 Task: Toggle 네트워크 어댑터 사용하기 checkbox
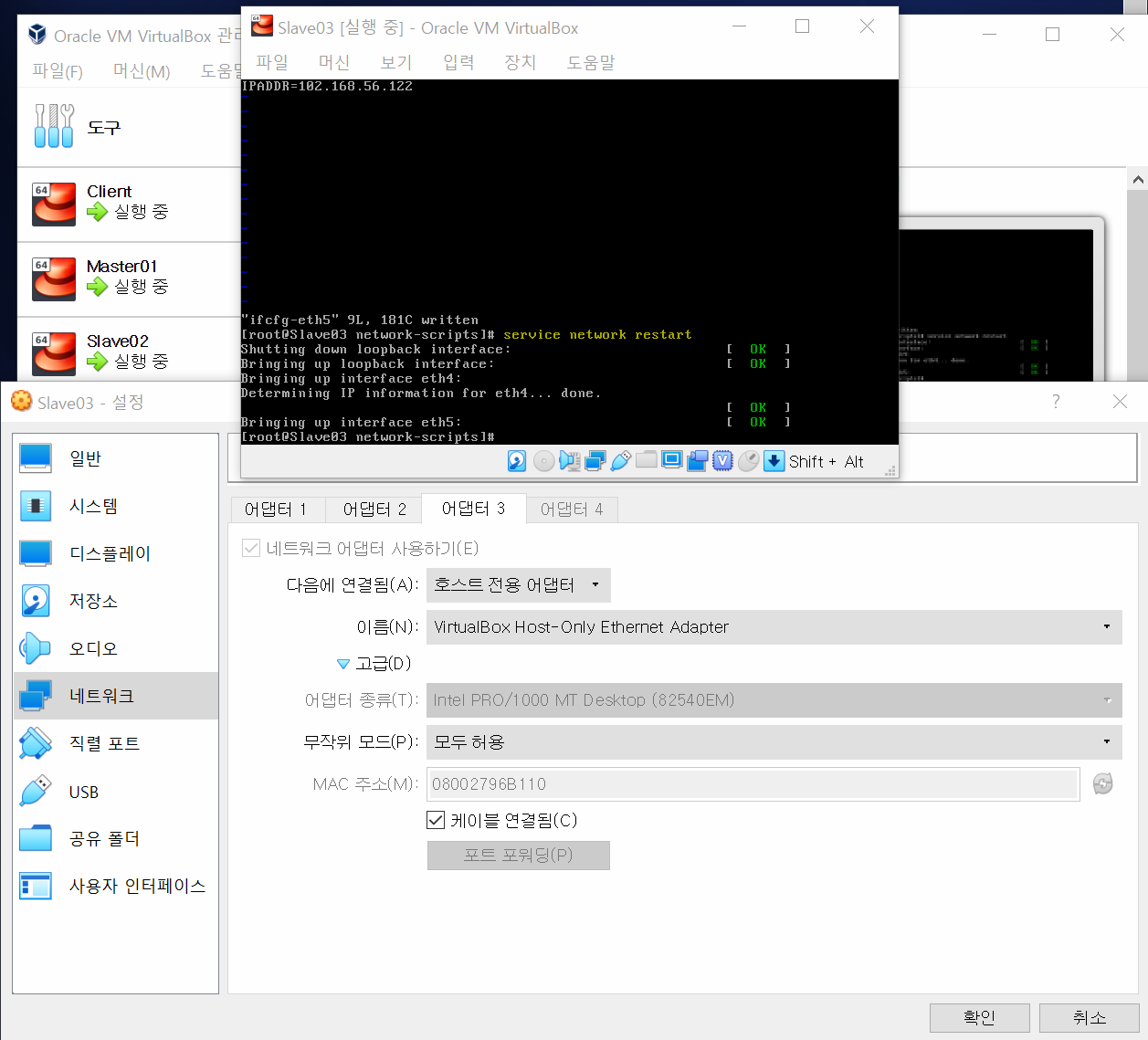(x=250, y=548)
